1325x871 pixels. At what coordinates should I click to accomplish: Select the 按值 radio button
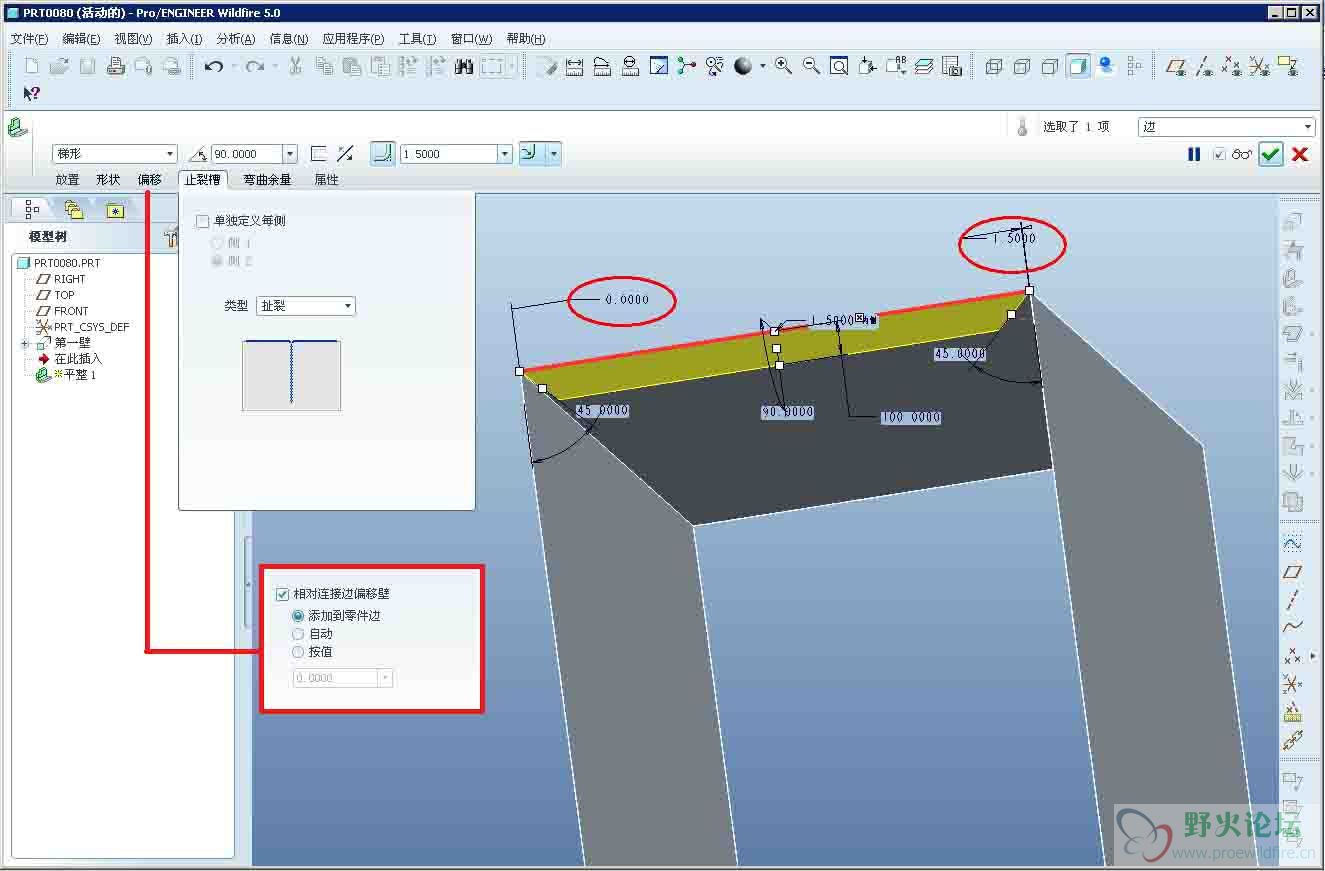coord(298,652)
